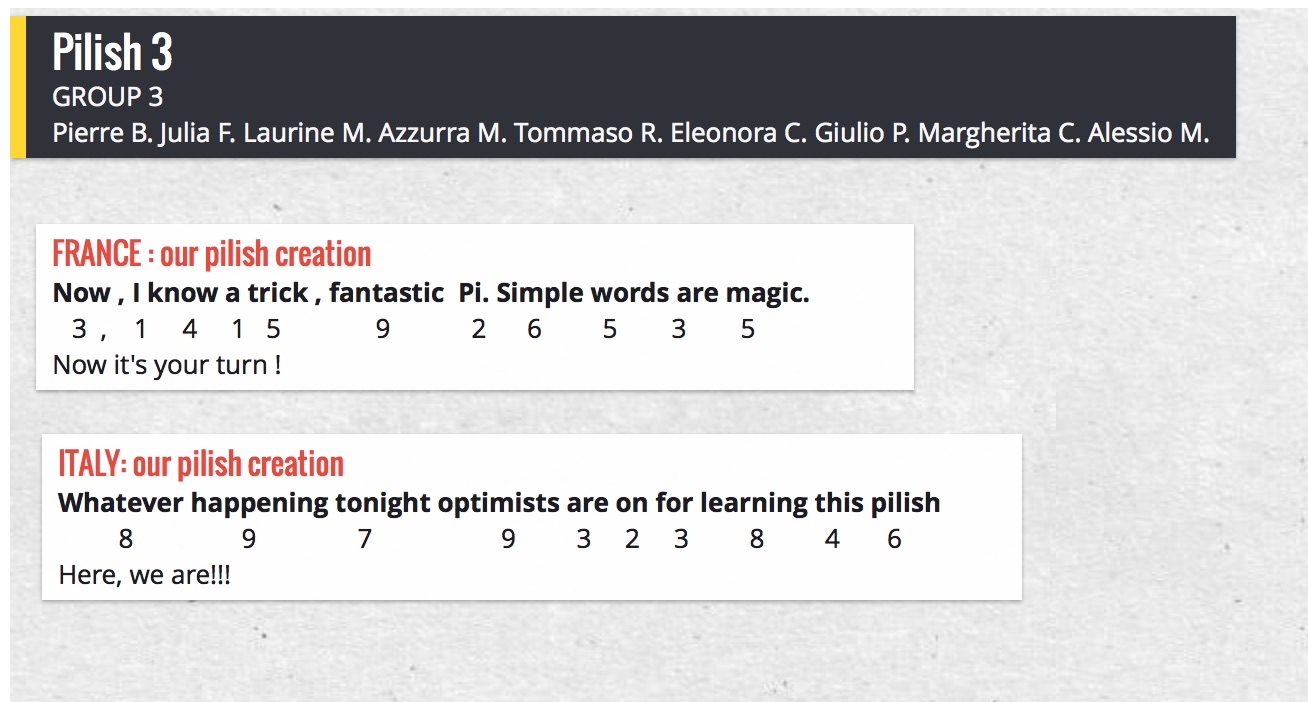Click digit 7 under 'tonight' in Italy post

[365, 539]
